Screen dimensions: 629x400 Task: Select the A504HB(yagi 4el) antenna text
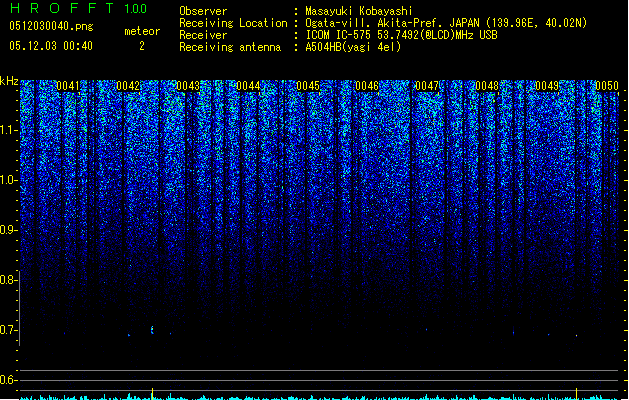[353, 47]
